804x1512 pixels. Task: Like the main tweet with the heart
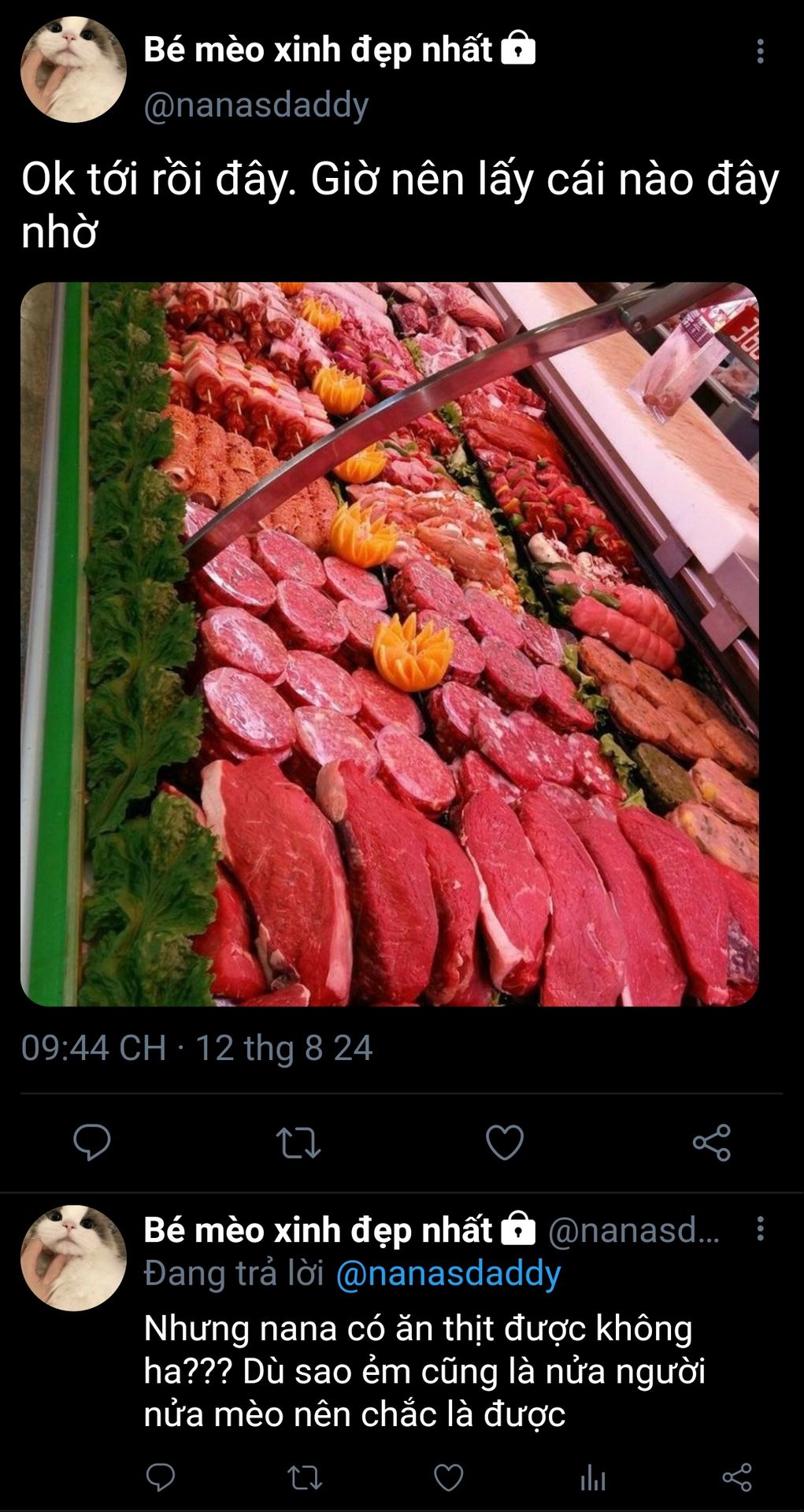click(505, 1143)
